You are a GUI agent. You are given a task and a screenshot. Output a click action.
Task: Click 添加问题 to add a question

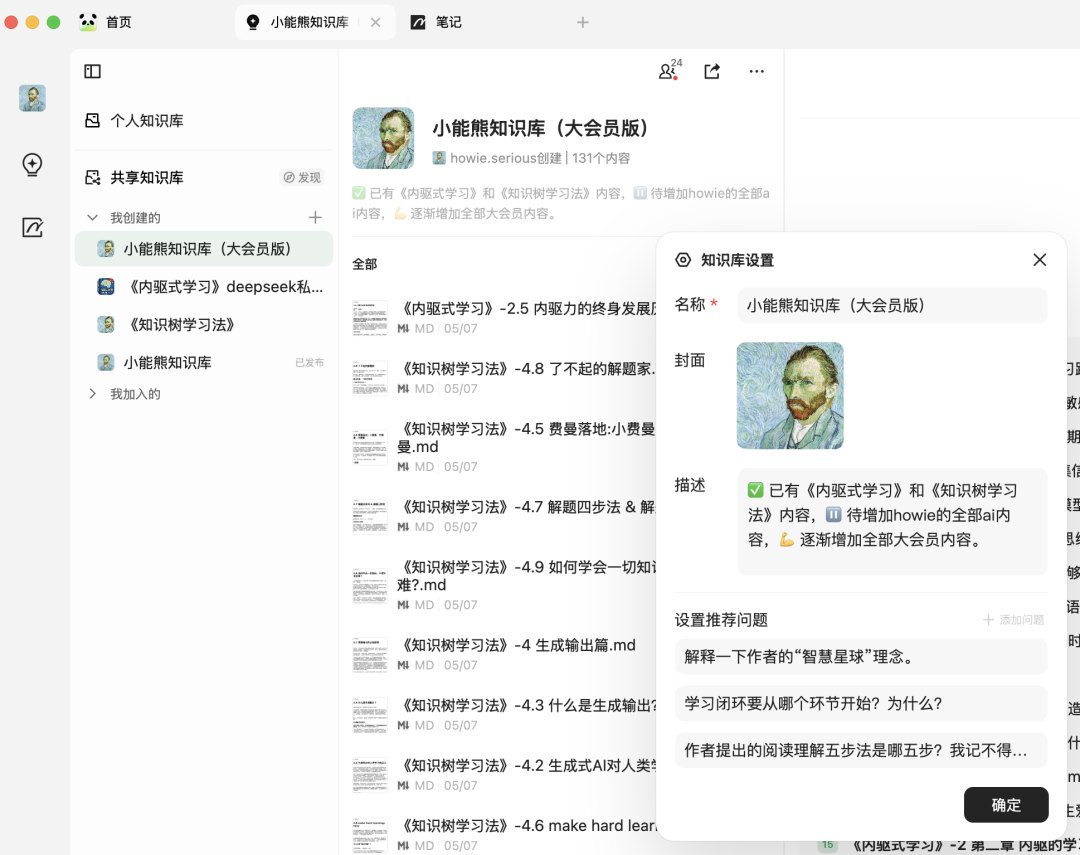pyautogui.click(x=1013, y=620)
